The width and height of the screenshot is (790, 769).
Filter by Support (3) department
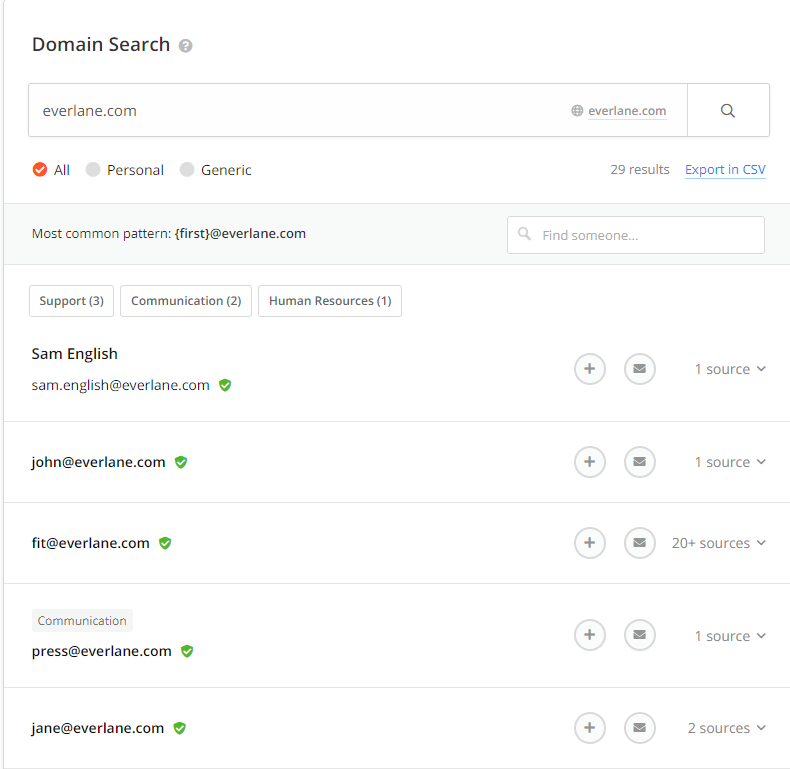pyautogui.click(x=72, y=301)
